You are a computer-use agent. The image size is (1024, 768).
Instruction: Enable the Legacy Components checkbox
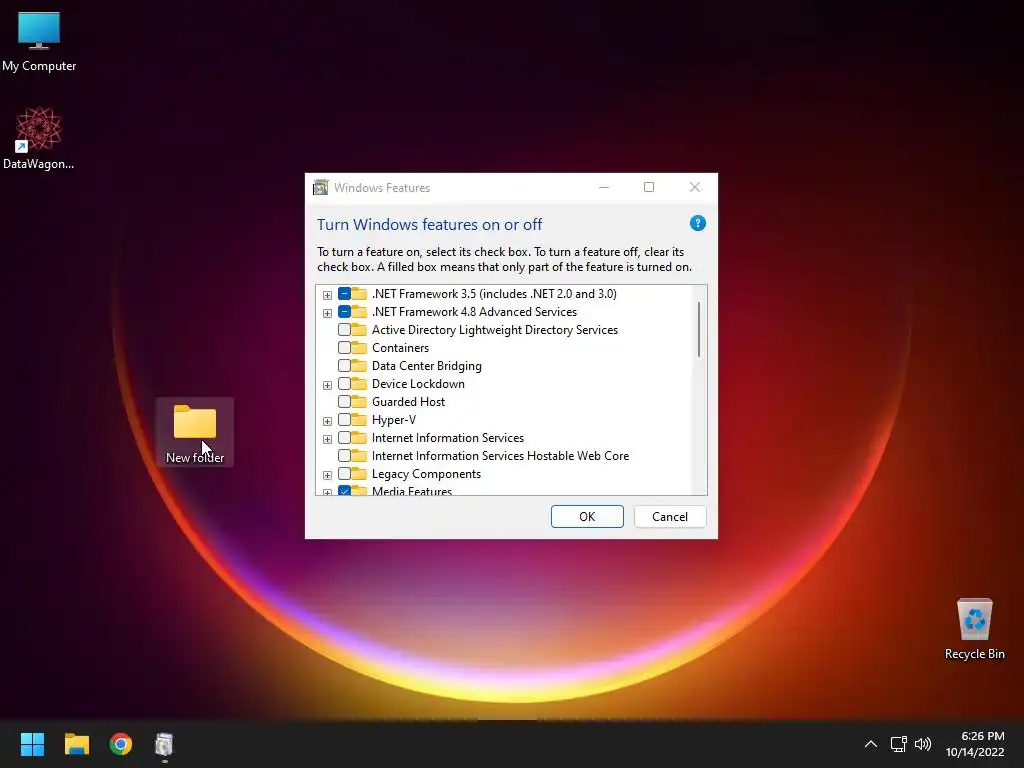pyautogui.click(x=344, y=473)
